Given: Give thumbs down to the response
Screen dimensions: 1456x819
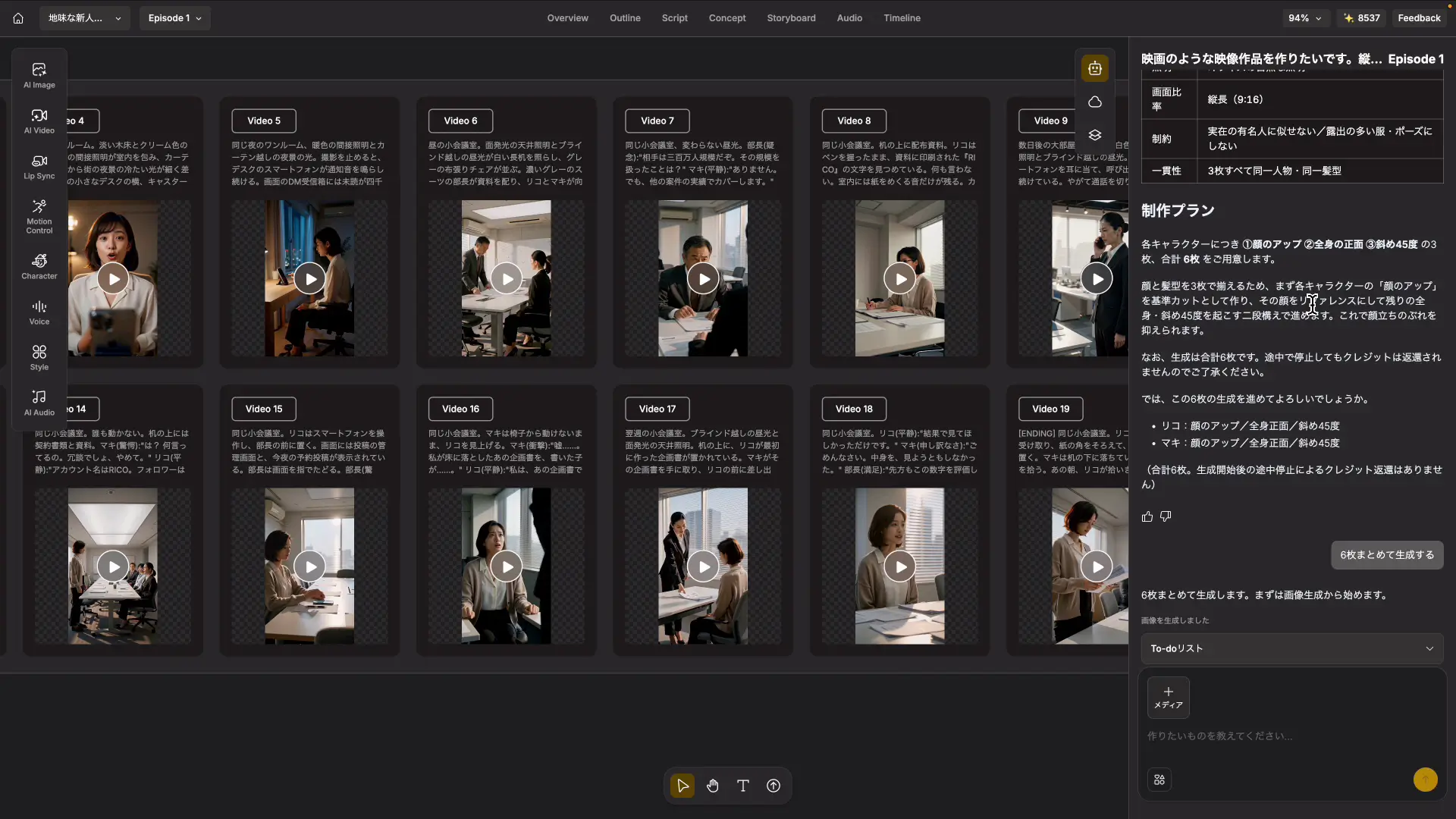Looking at the screenshot, I should (1166, 516).
